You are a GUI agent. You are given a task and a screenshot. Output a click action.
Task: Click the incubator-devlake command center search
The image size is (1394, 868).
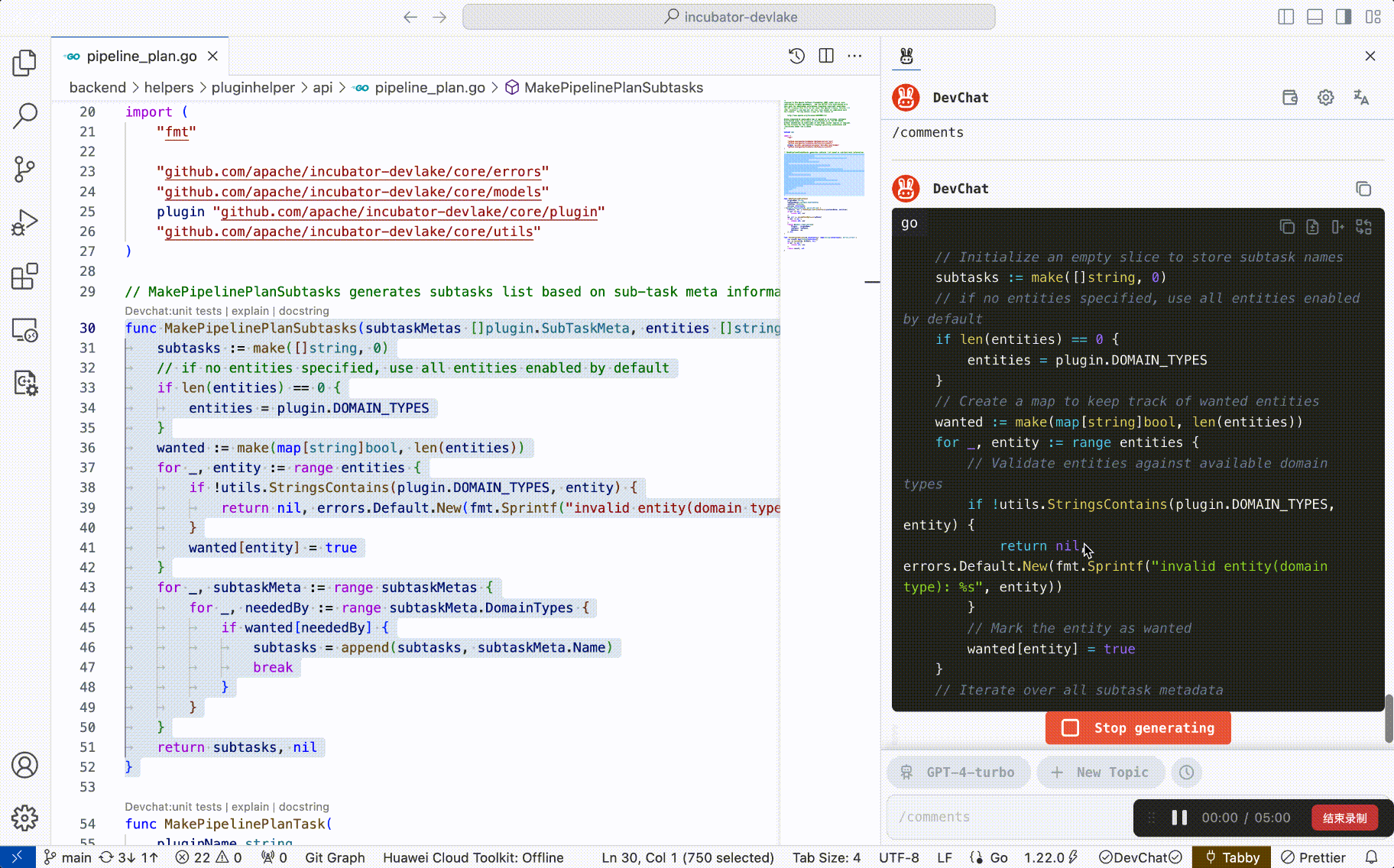coord(729,17)
